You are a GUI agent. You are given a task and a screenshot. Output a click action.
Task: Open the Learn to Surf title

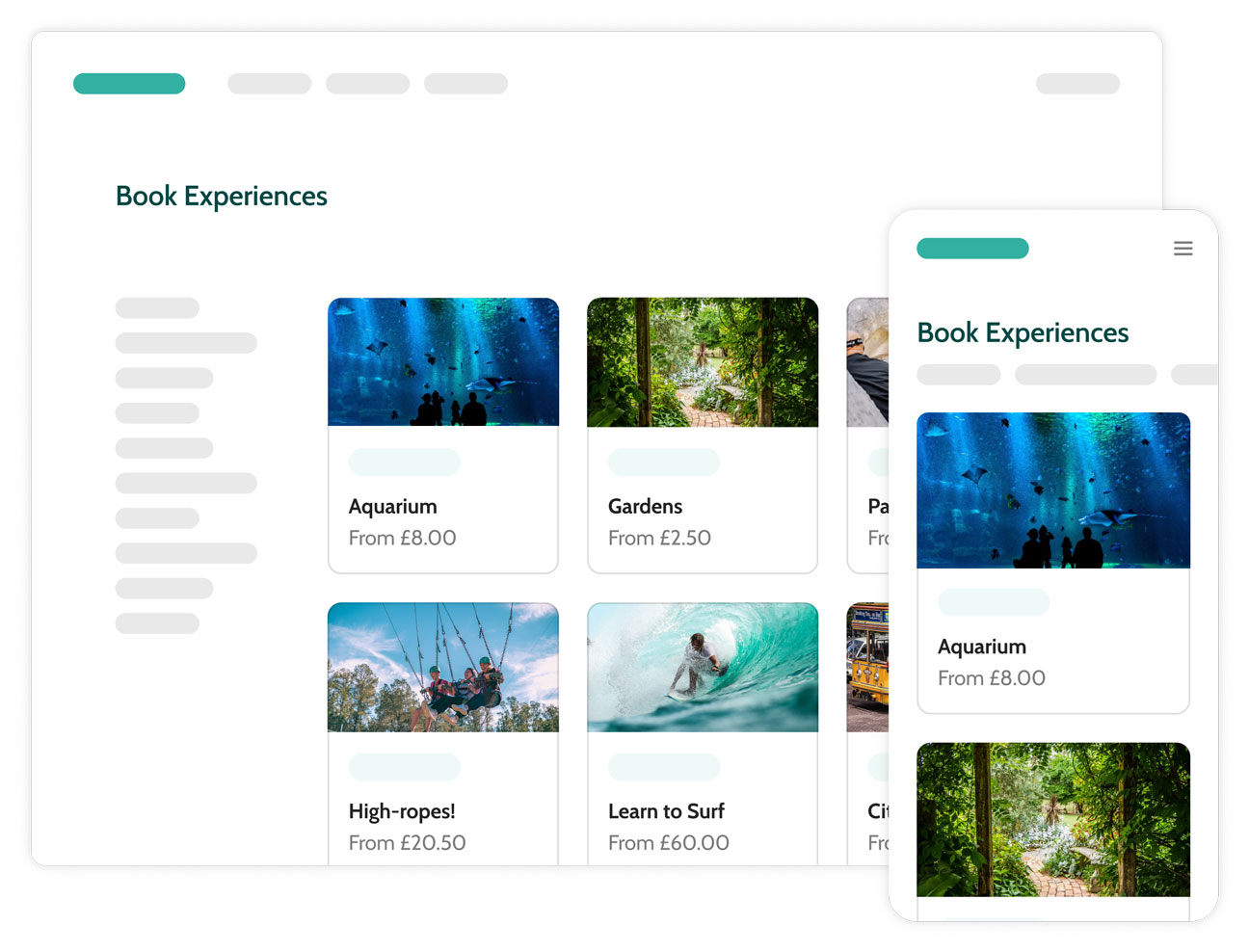[x=666, y=811]
